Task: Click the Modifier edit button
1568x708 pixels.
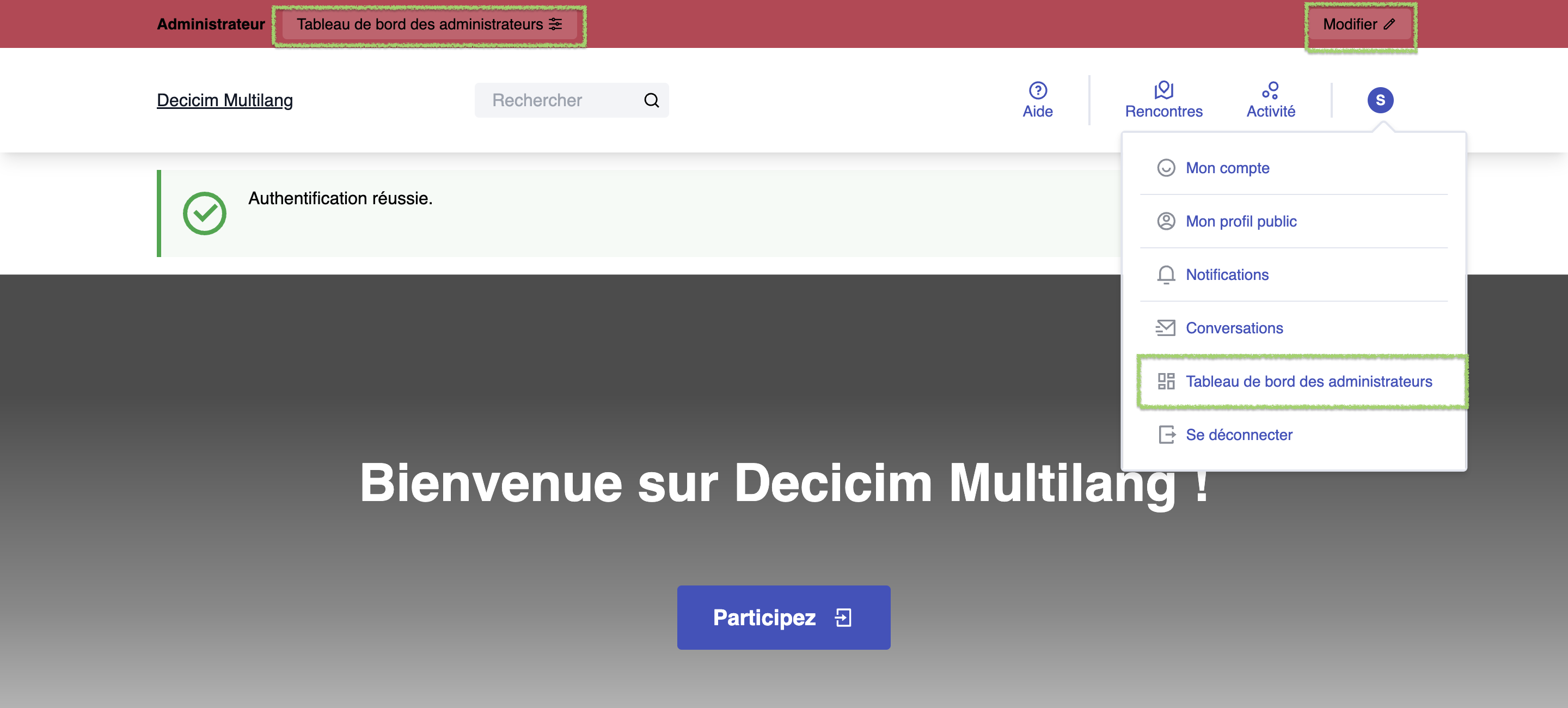Action: pos(1359,25)
